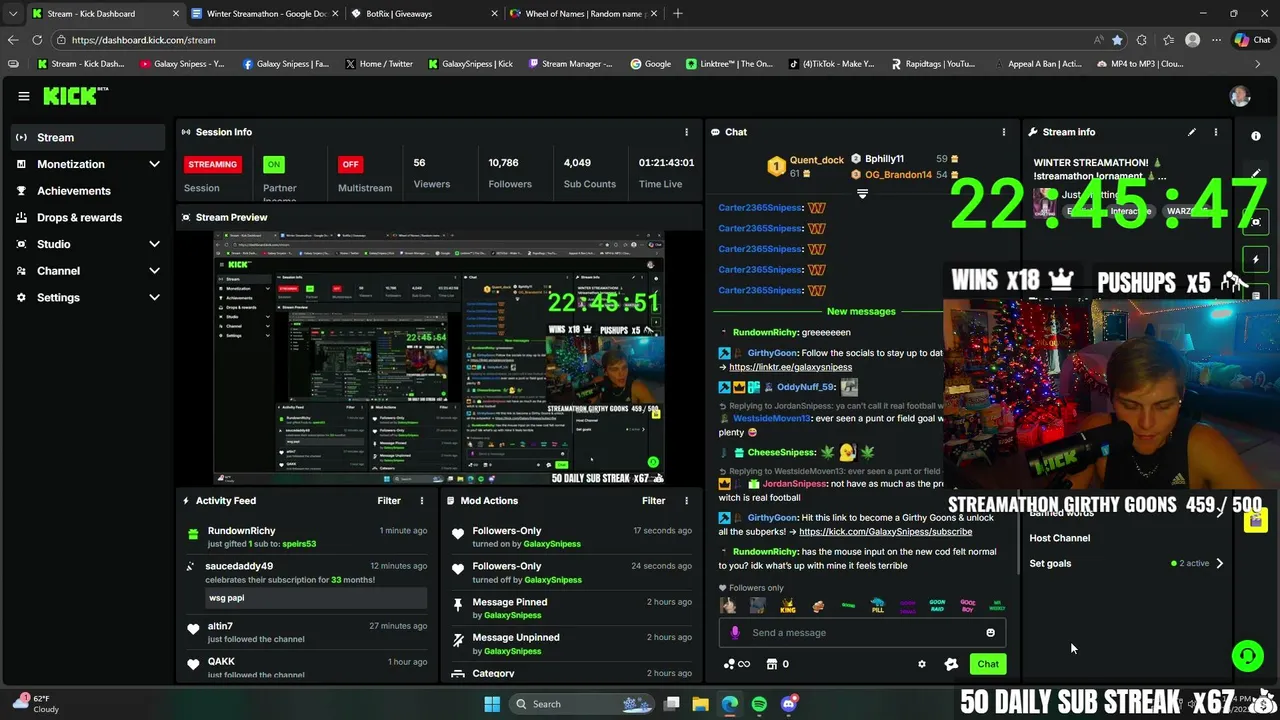Image resolution: width=1280 pixels, height=720 pixels.
Task: Open the Mod Actions Filter dropdown
Action: click(x=653, y=501)
